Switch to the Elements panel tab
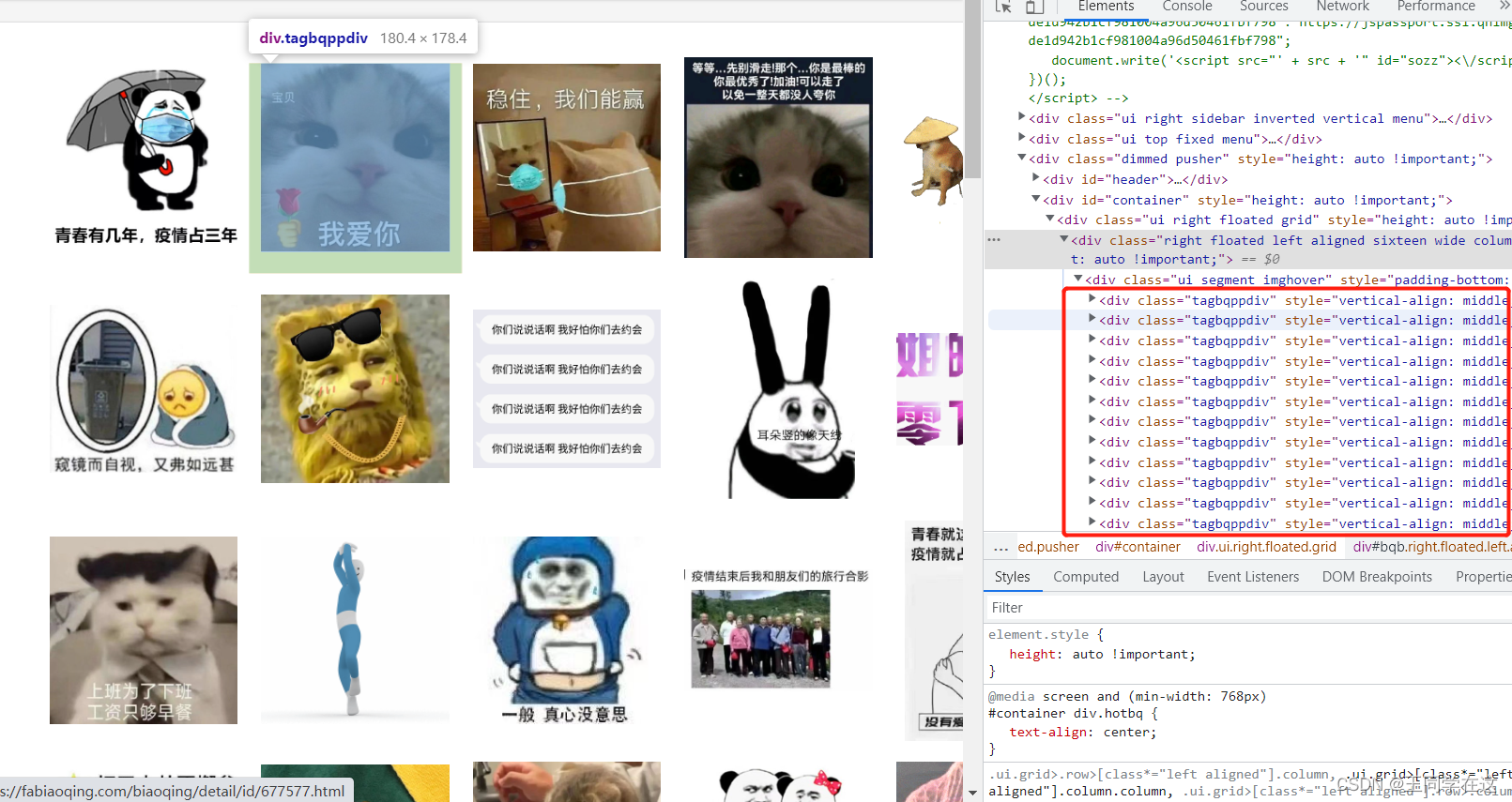Viewport: 1512px width, 802px height. [1106, 7]
